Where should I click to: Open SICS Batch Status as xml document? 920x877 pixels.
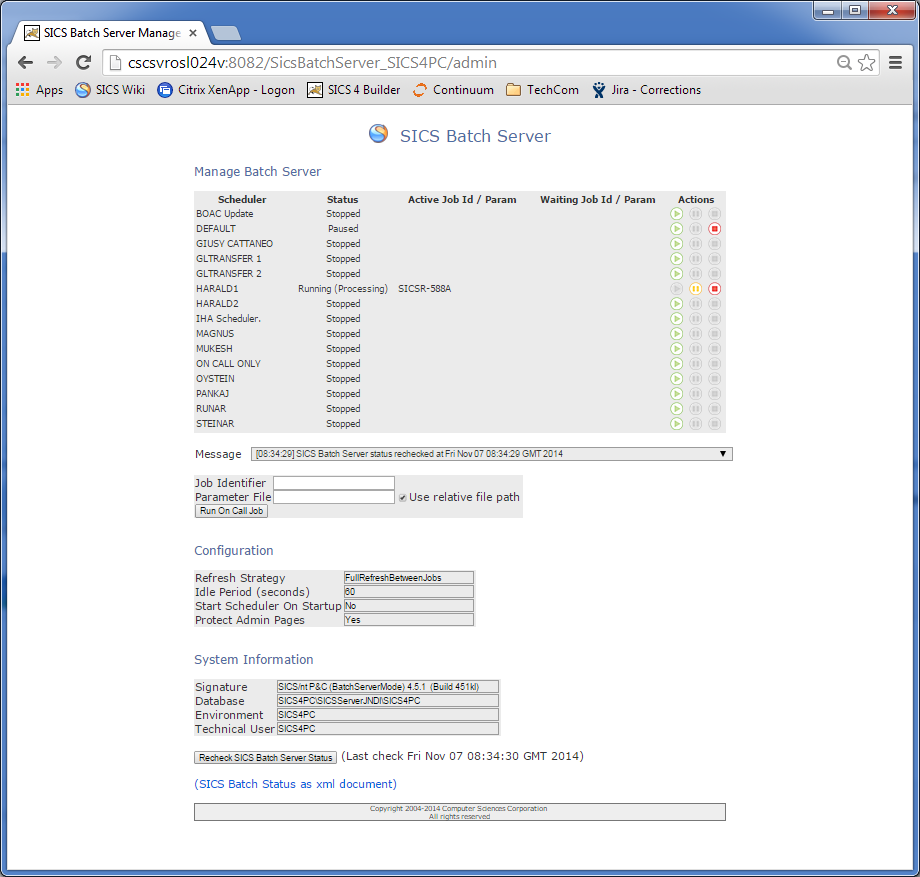pyautogui.click(x=297, y=784)
